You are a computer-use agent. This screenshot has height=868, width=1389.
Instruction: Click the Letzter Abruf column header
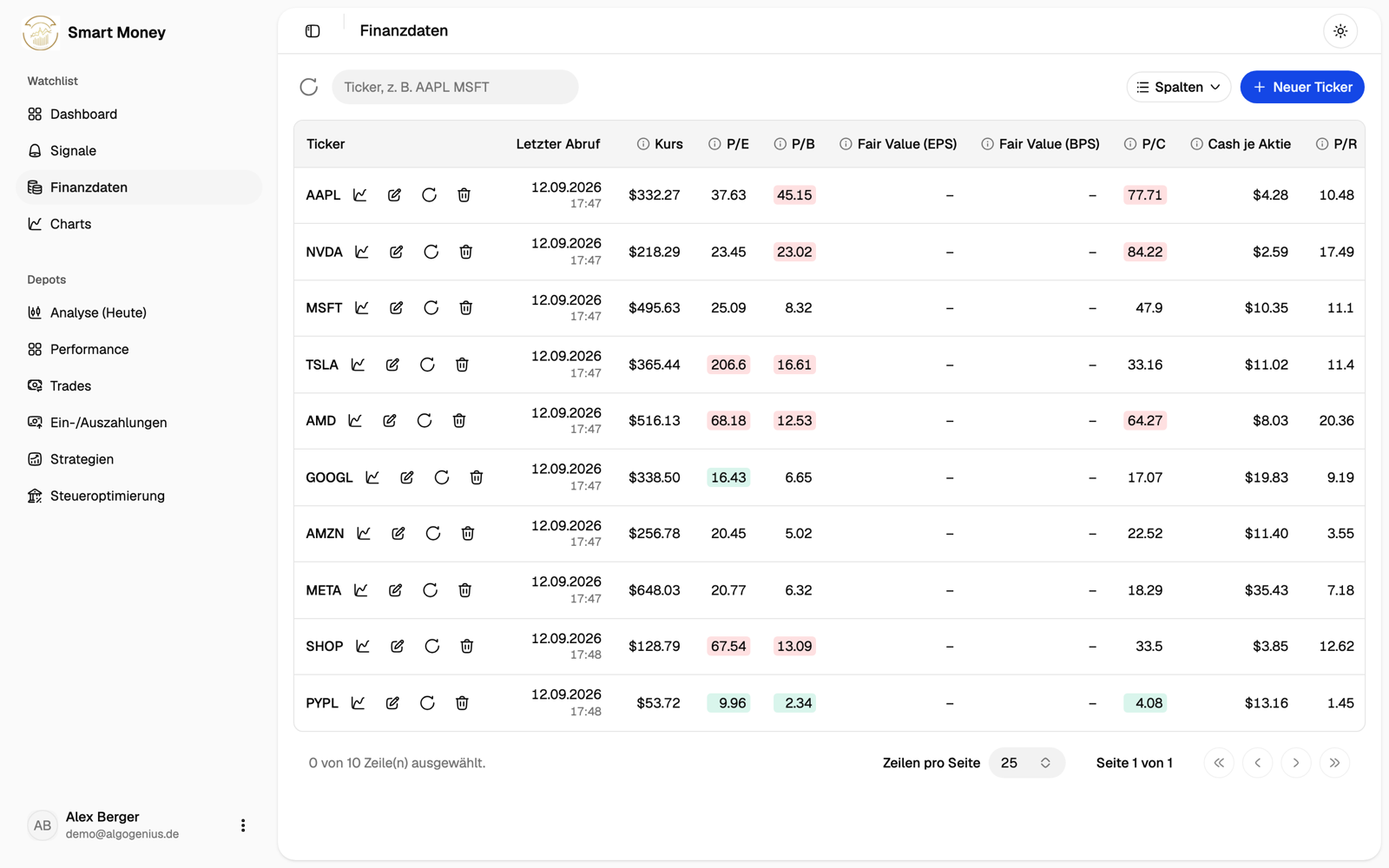pyautogui.click(x=558, y=144)
